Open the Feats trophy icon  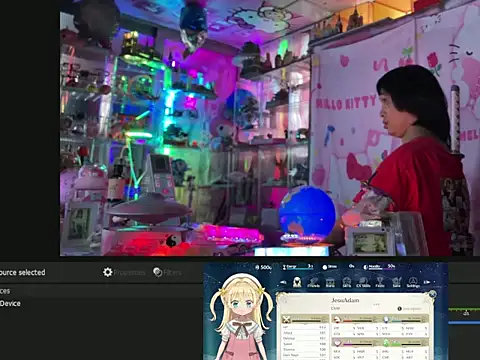pos(380,282)
